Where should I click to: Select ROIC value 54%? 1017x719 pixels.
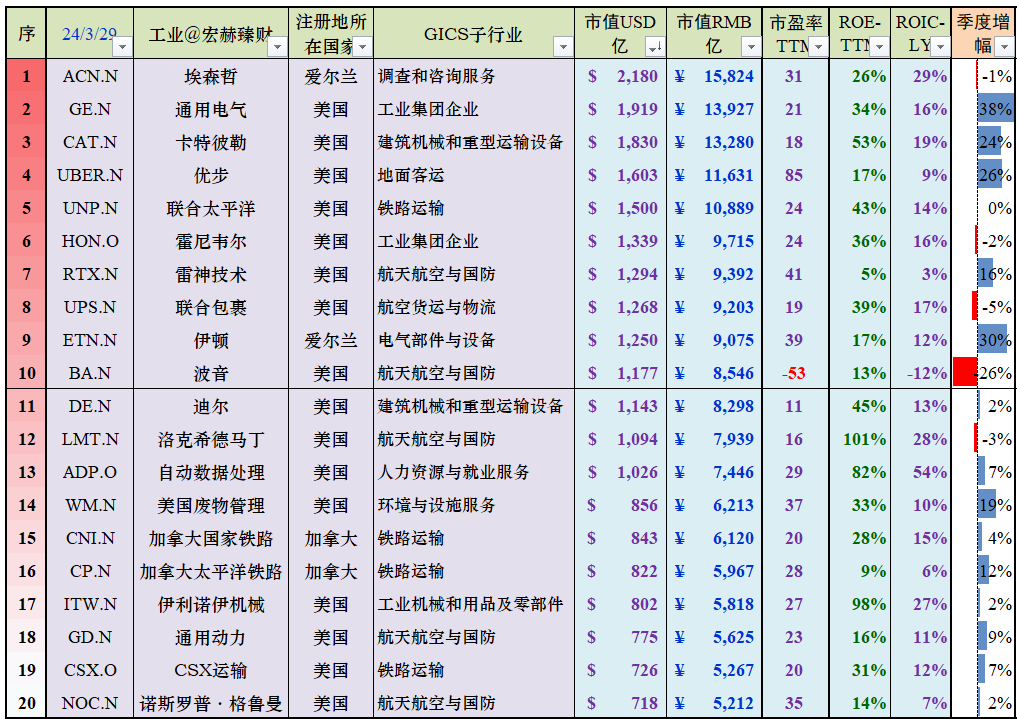point(930,473)
